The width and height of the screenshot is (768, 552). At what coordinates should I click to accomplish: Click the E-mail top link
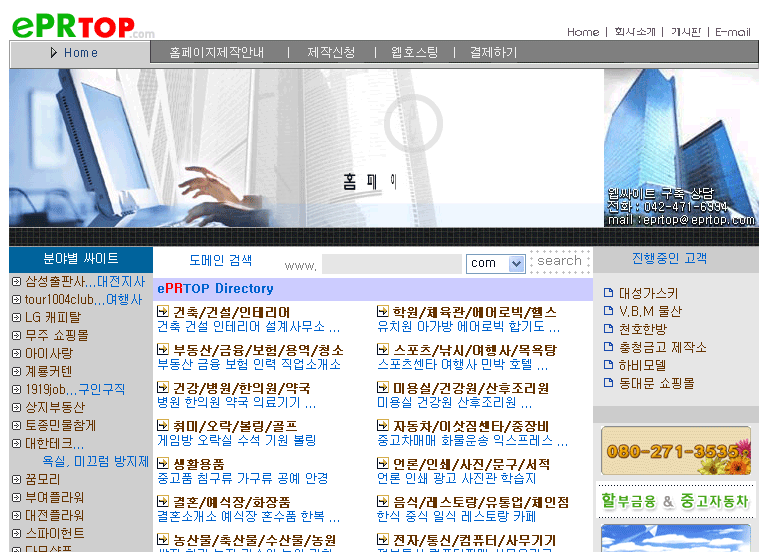coord(733,32)
